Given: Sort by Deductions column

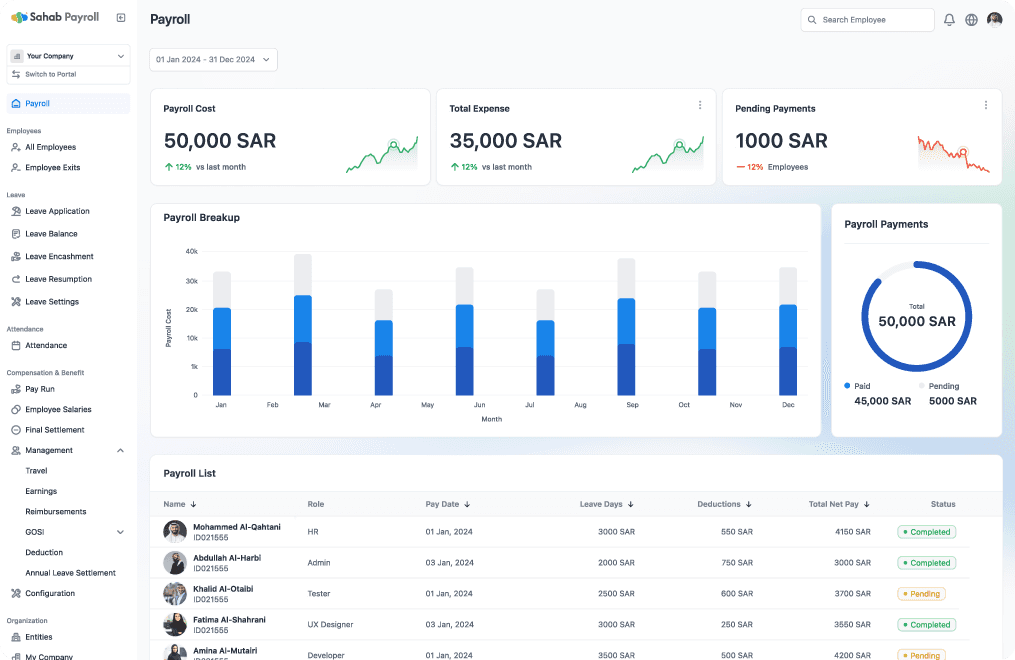Looking at the screenshot, I should pos(724,504).
